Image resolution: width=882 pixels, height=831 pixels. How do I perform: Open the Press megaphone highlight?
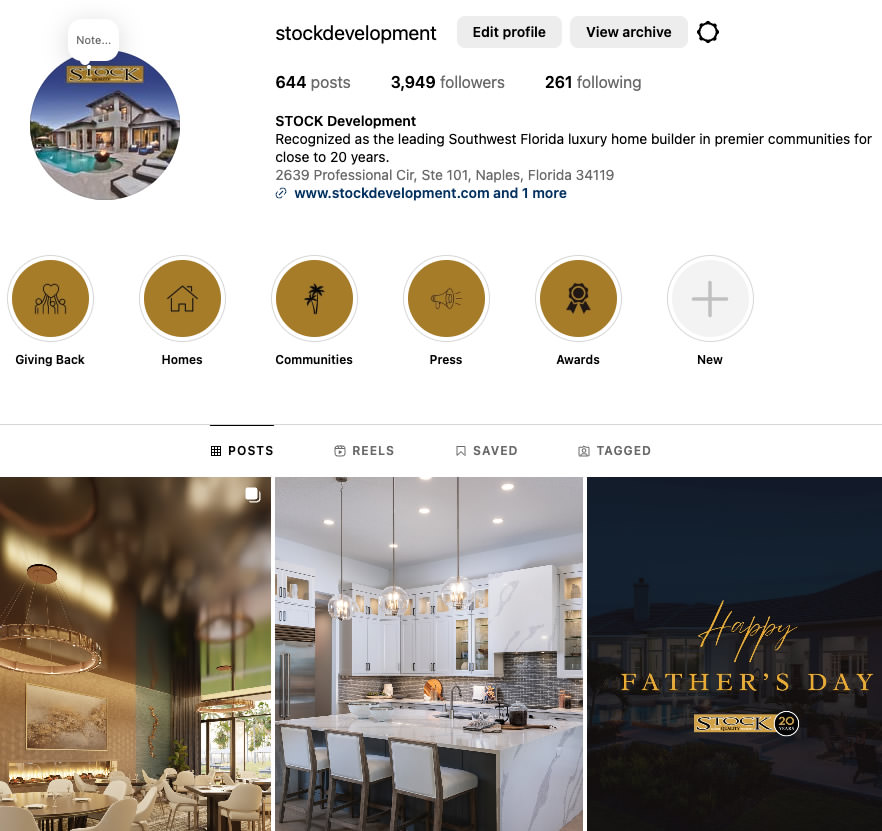pyautogui.click(x=446, y=299)
